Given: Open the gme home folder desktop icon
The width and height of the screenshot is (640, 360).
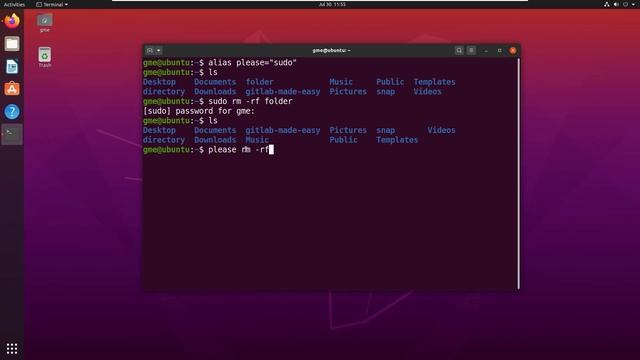Looking at the screenshot, I should (44, 23).
